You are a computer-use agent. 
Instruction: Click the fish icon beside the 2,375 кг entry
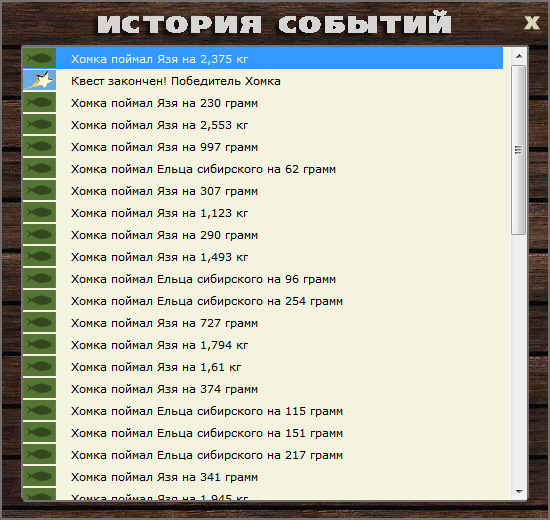click(39, 58)
